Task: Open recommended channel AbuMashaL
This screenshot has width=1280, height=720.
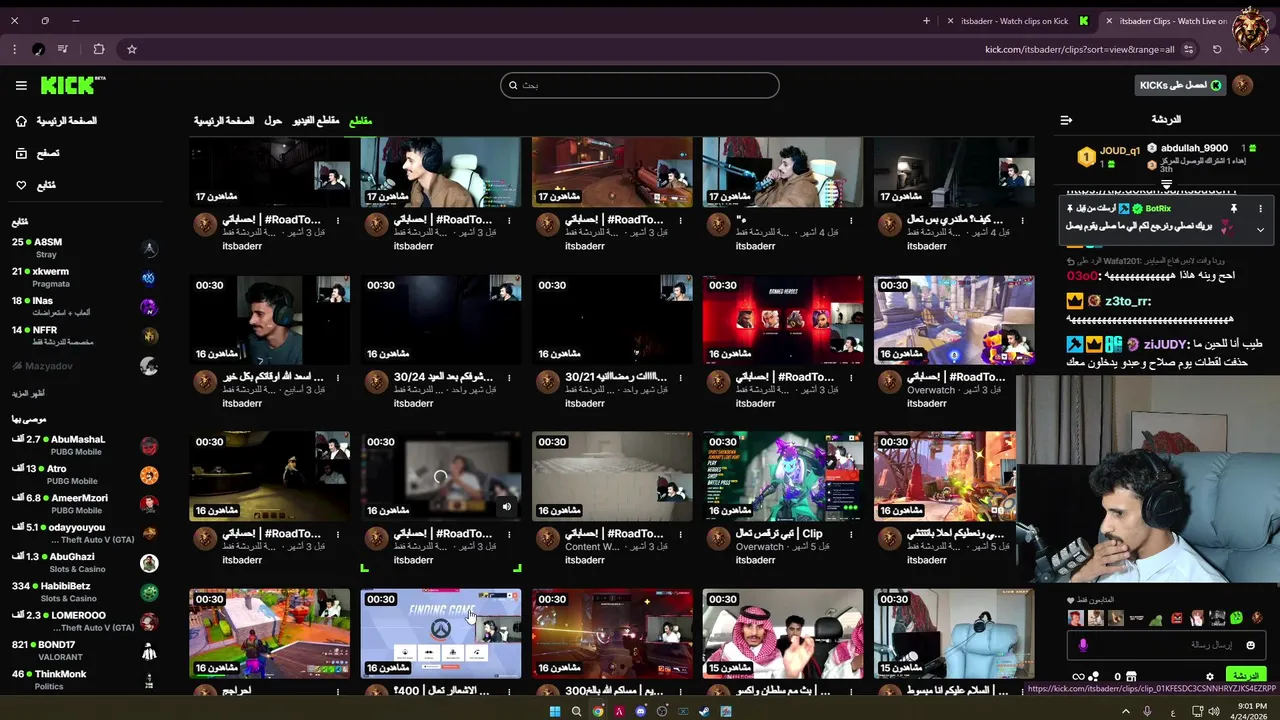Action: pos(85,445)
